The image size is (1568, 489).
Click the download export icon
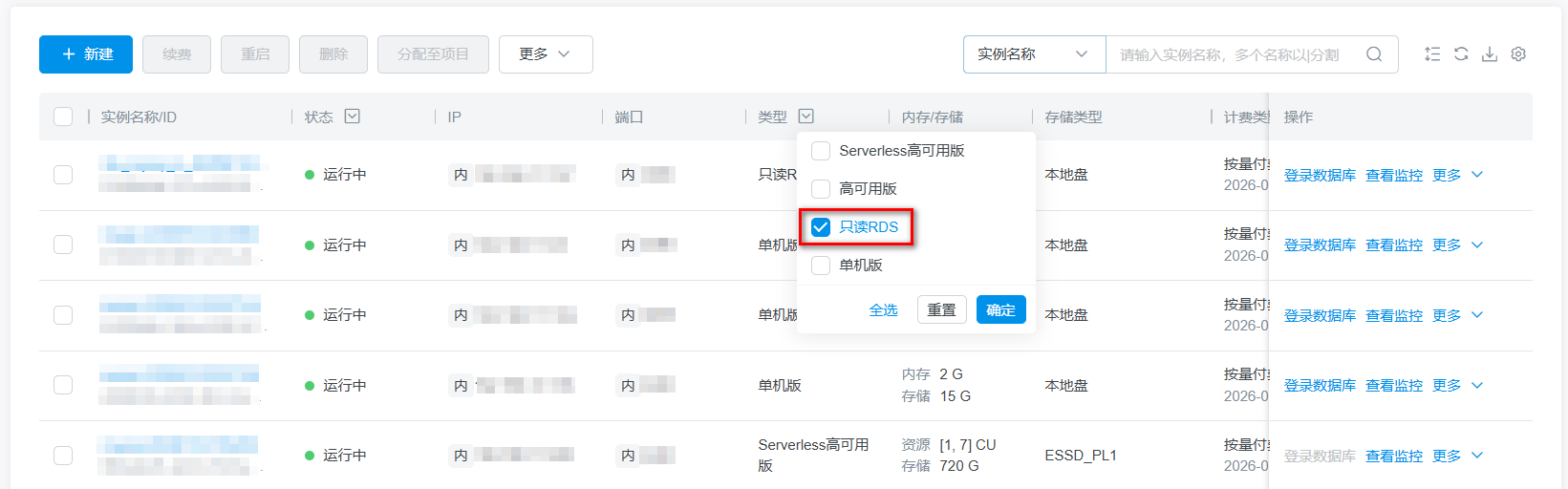coord(1490,54)
